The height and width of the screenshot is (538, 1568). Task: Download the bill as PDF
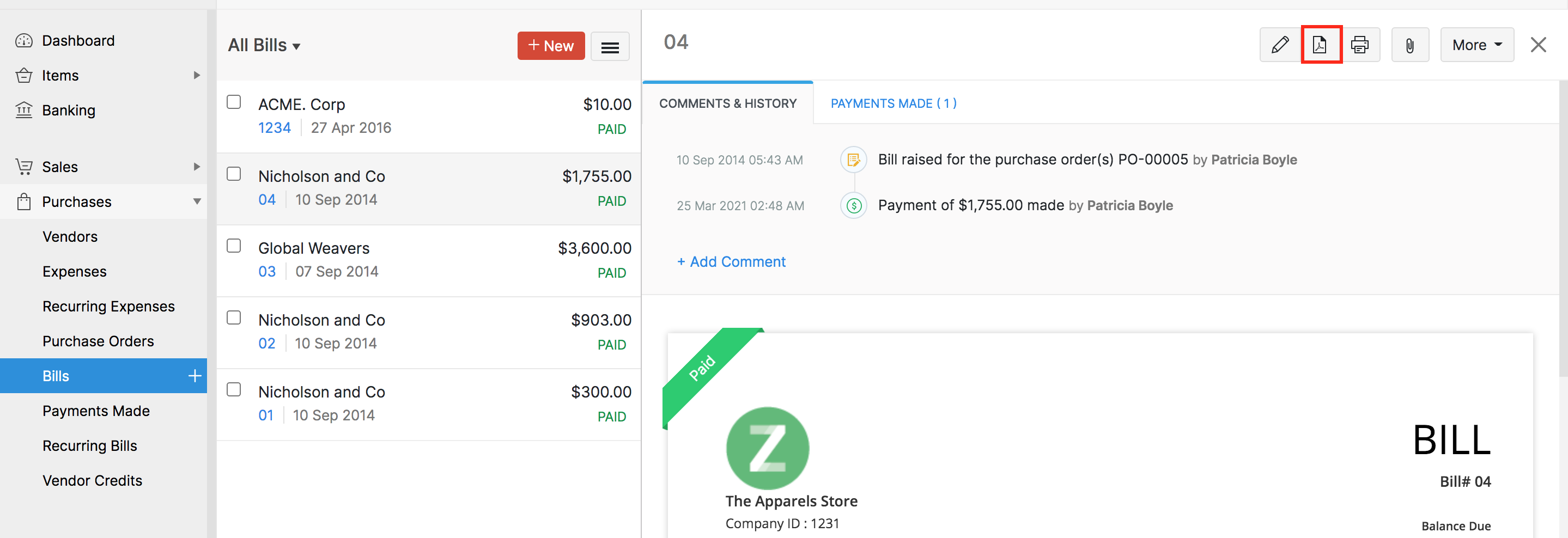pyautogui.click(x=1320, y=45)
